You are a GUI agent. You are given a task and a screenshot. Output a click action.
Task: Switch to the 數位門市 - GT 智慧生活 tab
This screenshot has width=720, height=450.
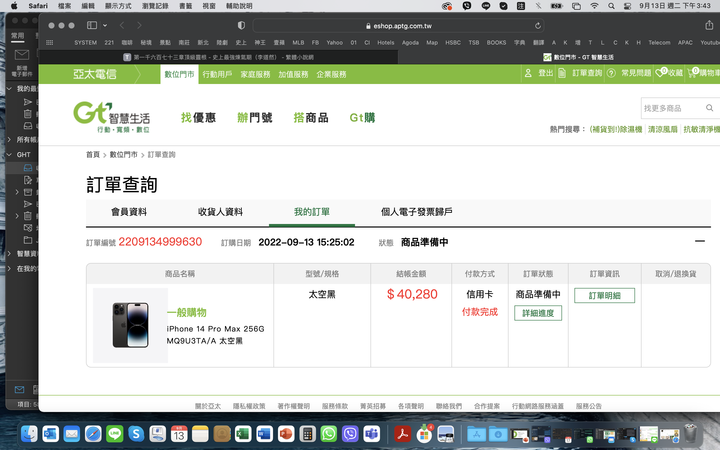tap(579, 57)
